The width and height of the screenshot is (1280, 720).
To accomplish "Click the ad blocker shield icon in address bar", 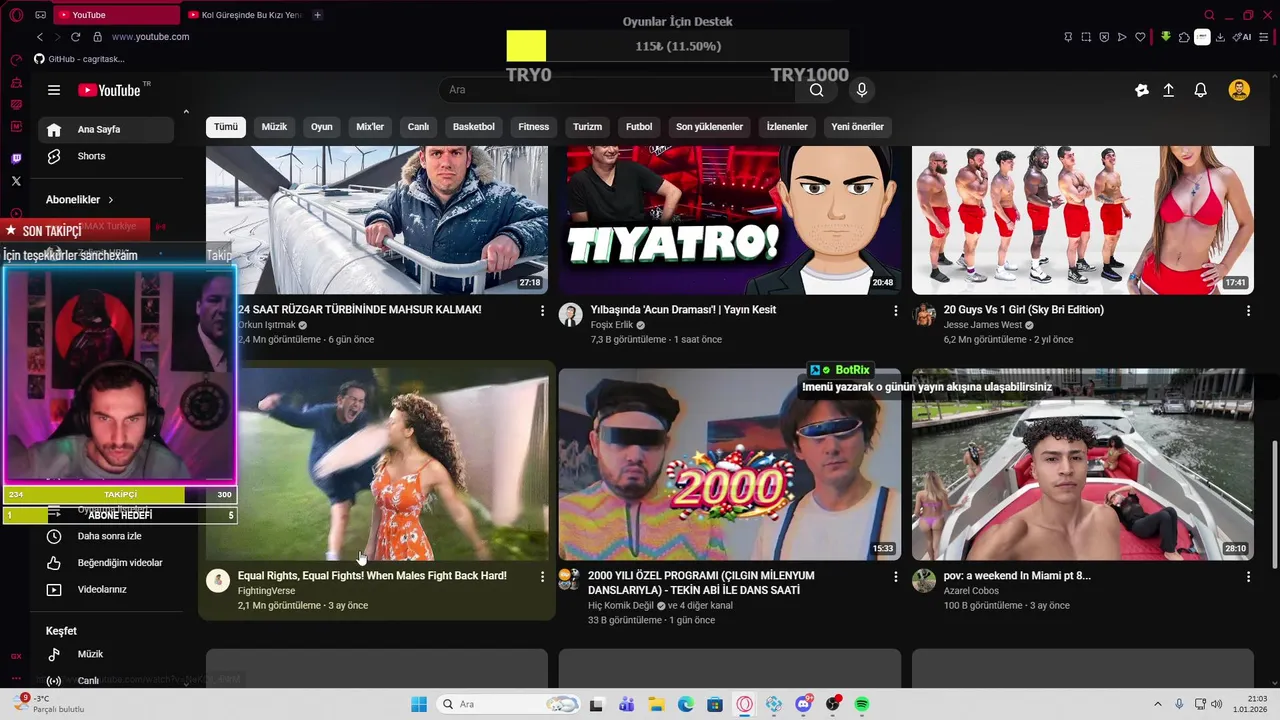I will coord(1104,37).
